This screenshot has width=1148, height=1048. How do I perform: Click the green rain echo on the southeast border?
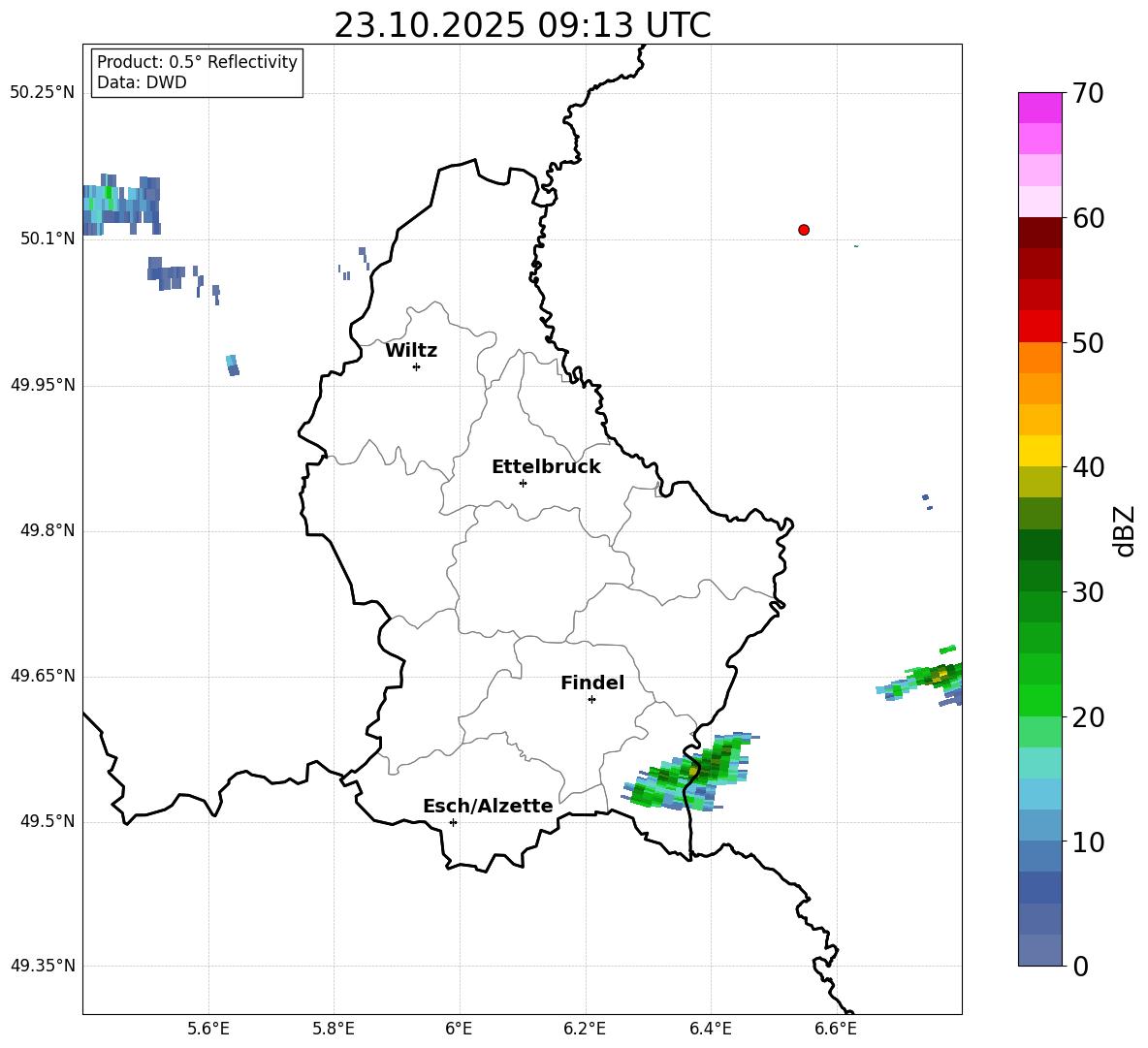coord(690,773)
